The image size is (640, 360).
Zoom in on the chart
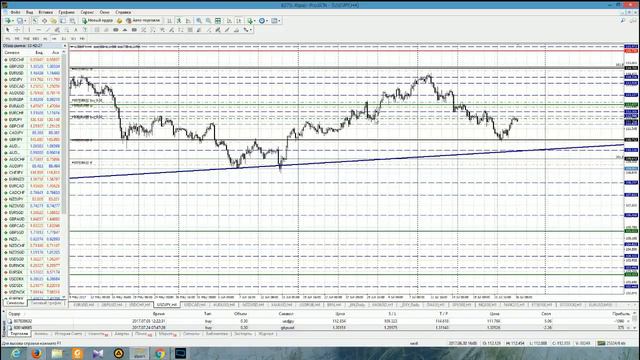point(199,20)
